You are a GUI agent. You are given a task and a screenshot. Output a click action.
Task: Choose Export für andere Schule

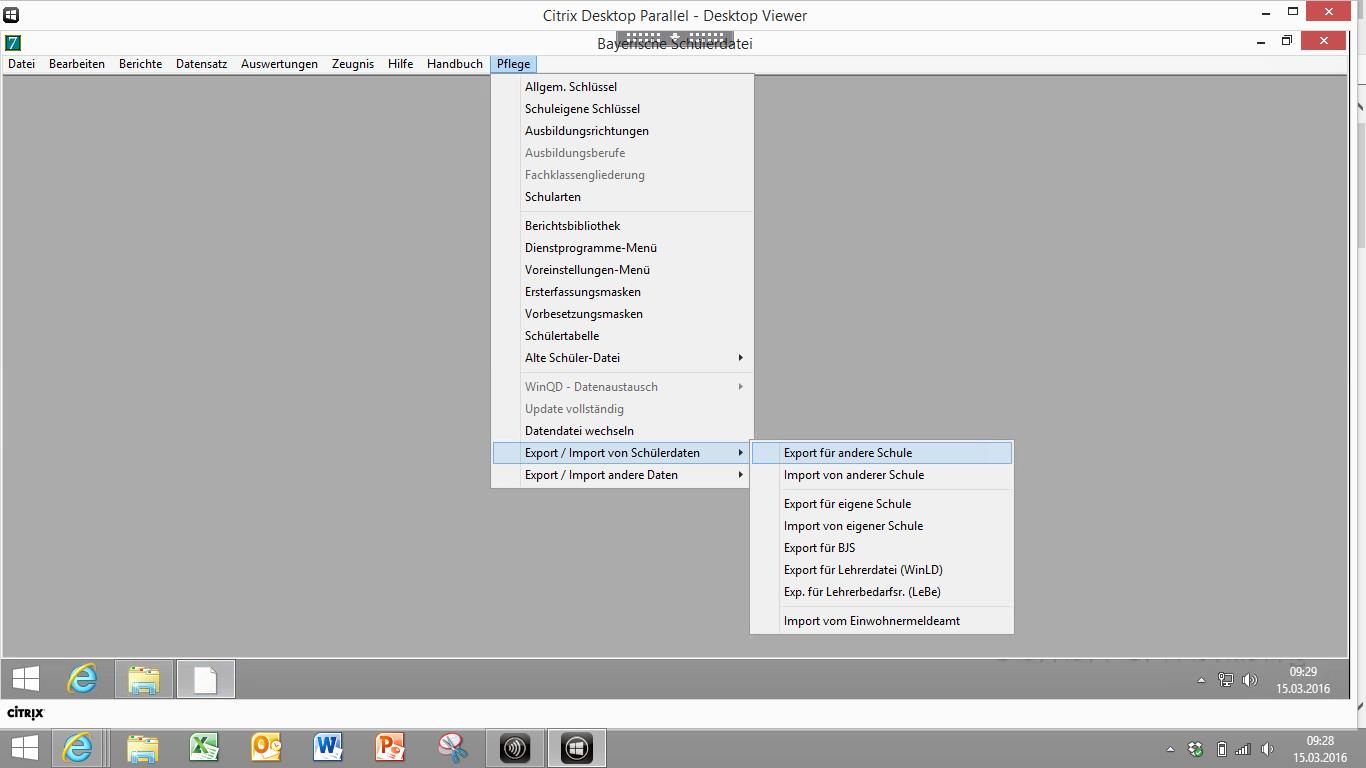(882, 453)
